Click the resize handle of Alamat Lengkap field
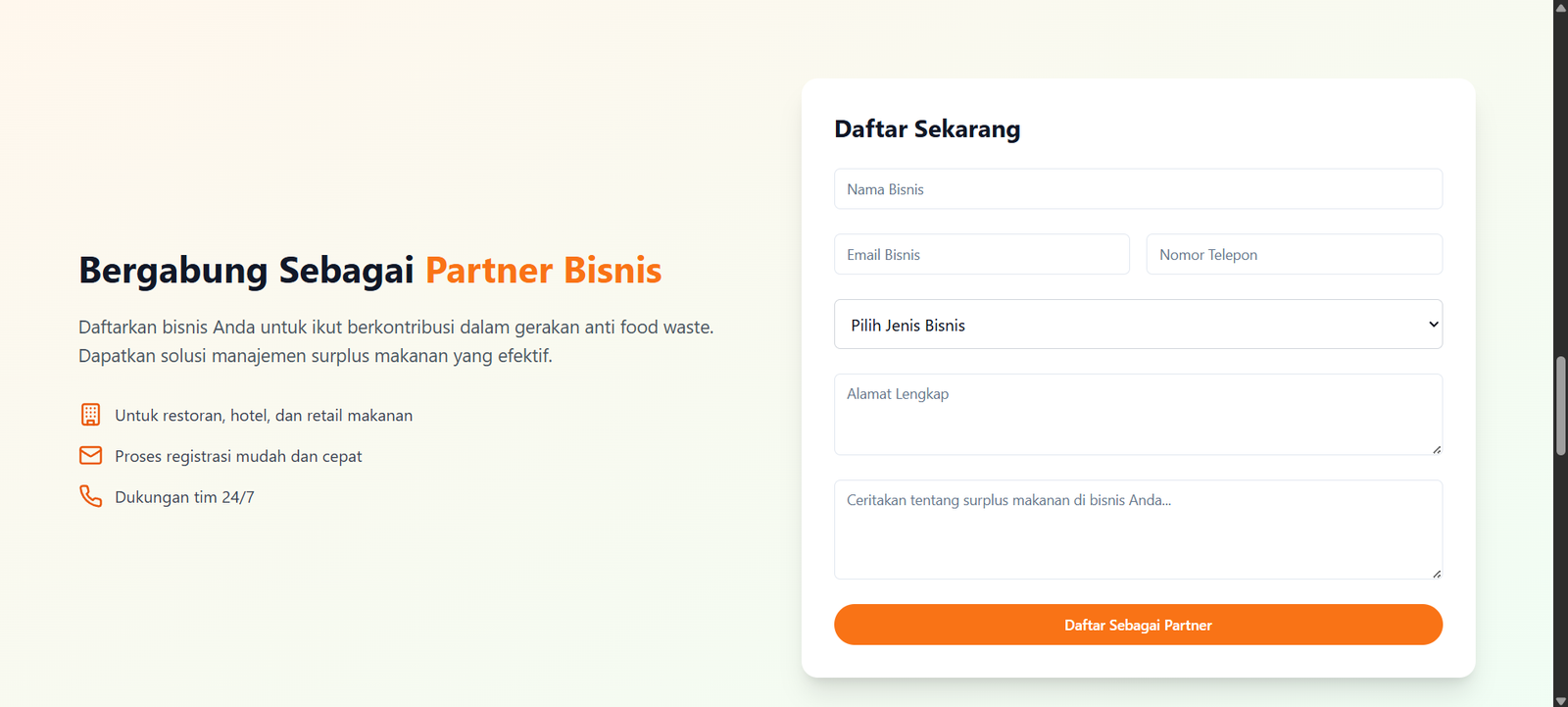Screen dimensions: 1568x707 click(1437, 449)
